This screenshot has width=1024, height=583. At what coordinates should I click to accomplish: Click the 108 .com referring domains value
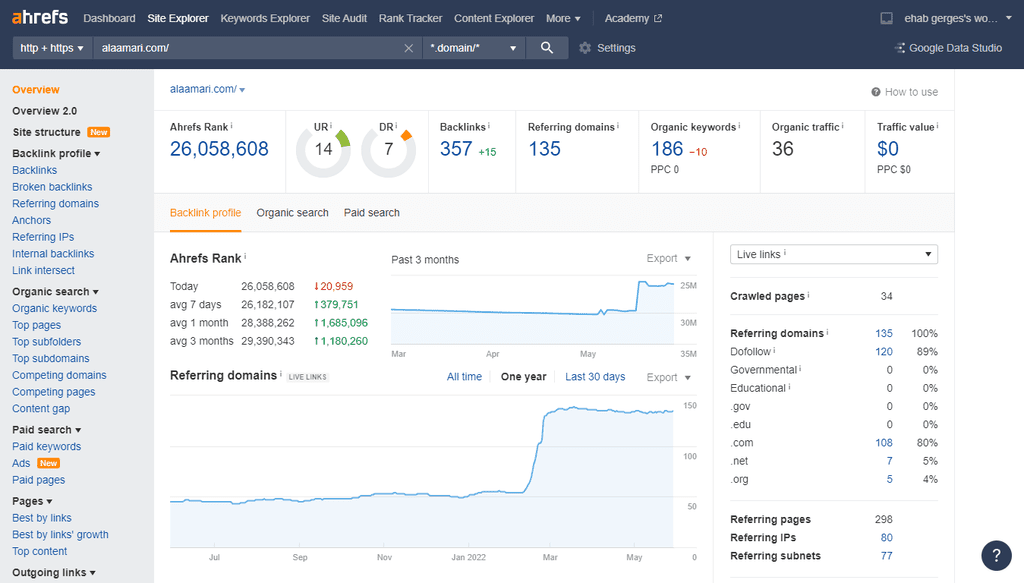point(884,443)
